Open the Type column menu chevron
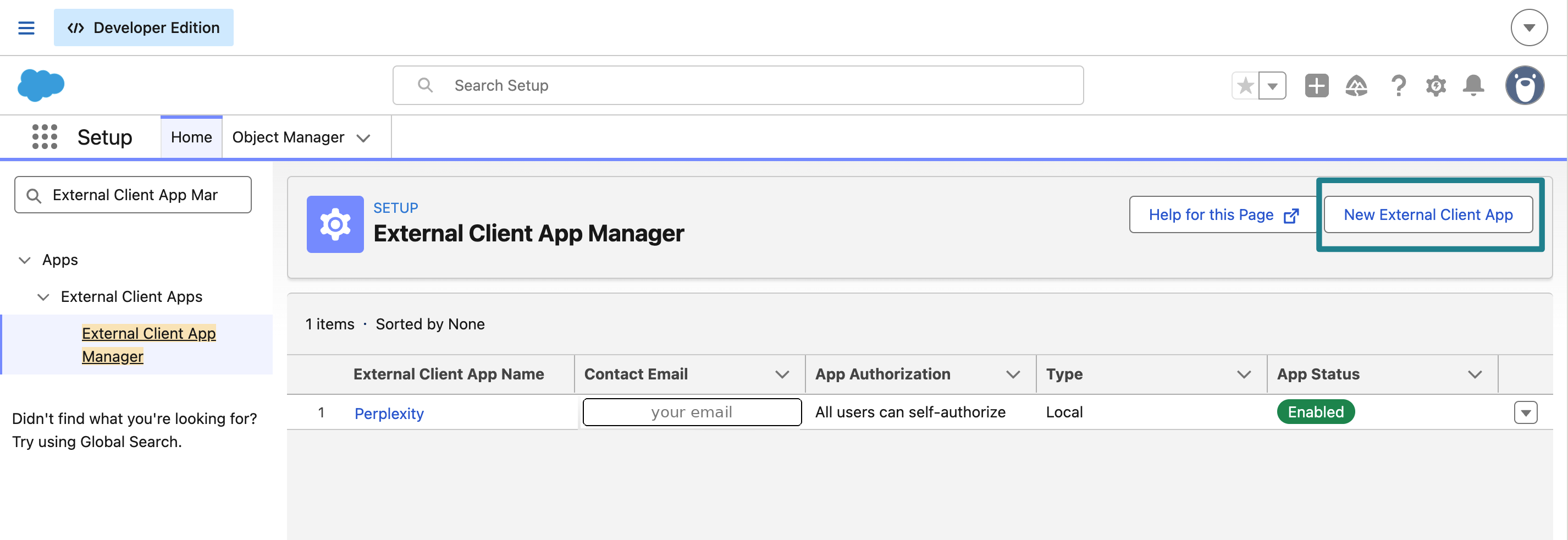Screen dimensions: 1568x540 (x=1244, y=374)
